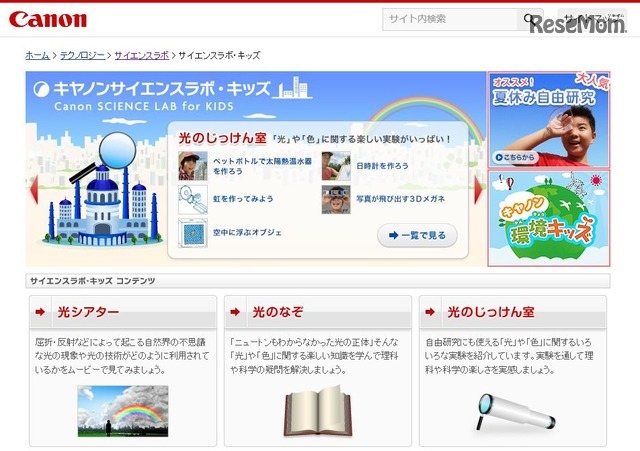Viewport: 640px width, 451px height.
Task: Click the telescope icon
Action: point(517,412)
